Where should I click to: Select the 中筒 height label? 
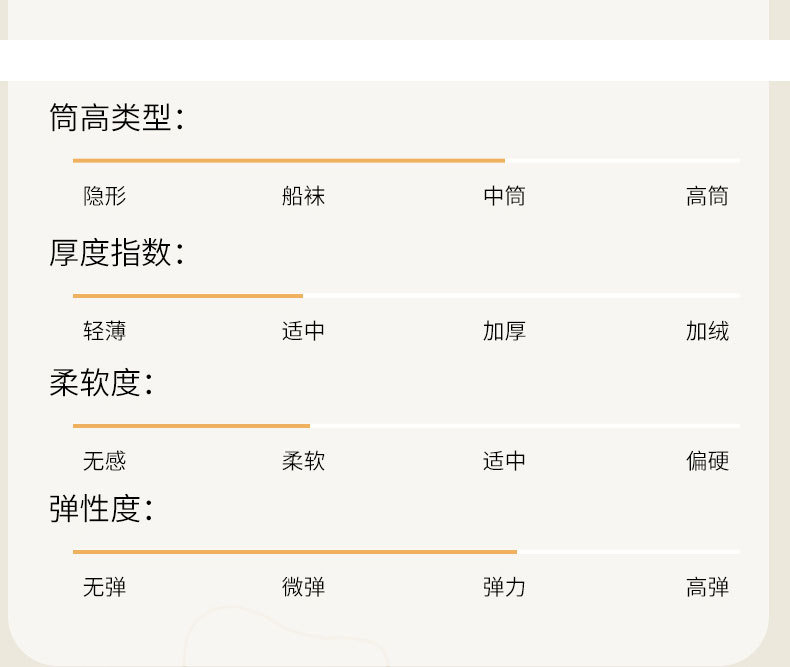click(504, 196)
